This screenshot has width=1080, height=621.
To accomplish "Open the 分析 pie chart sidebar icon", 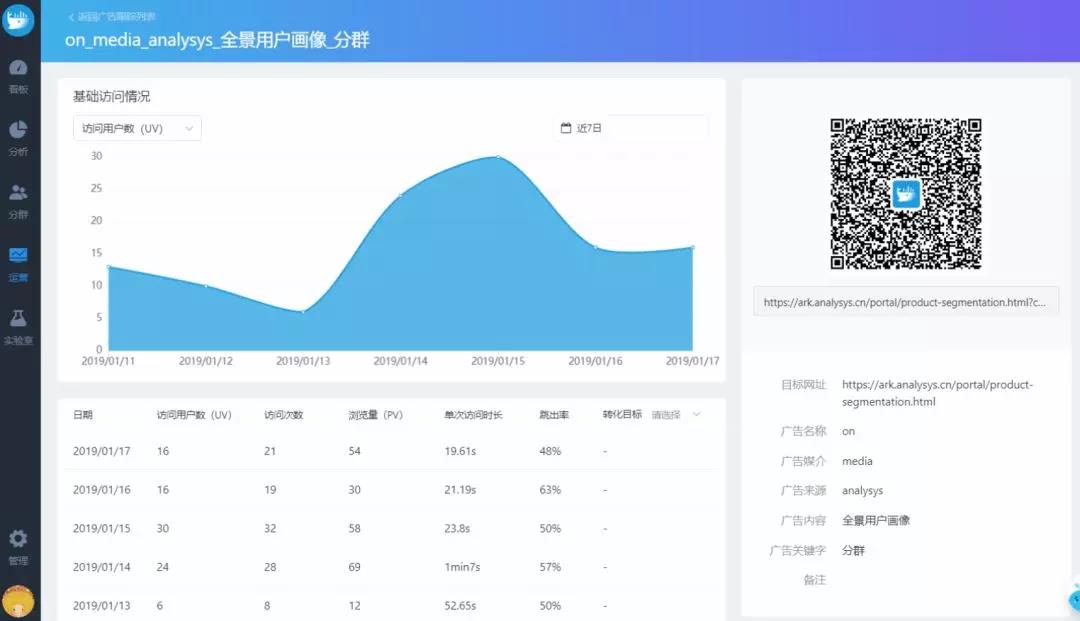I will 19,138.
